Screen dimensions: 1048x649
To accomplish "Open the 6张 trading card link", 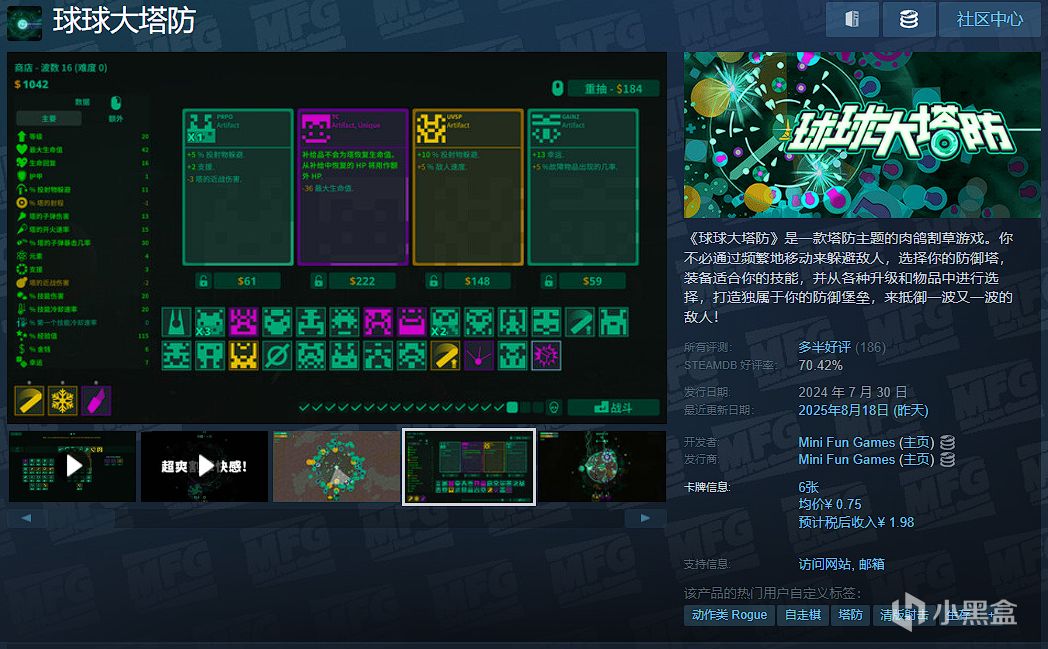I will click(x=808, y=487).
